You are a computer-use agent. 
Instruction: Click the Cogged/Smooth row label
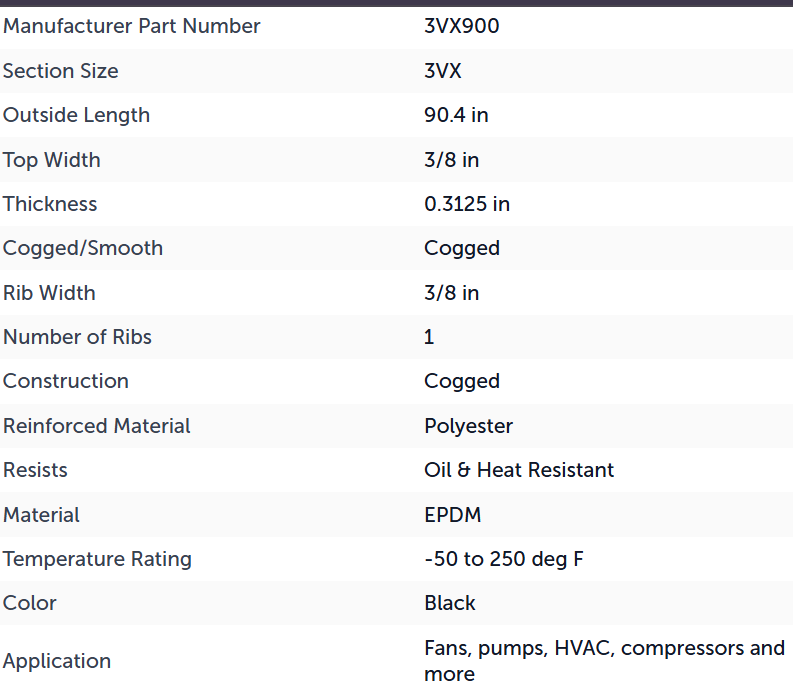tap(83, 248)
